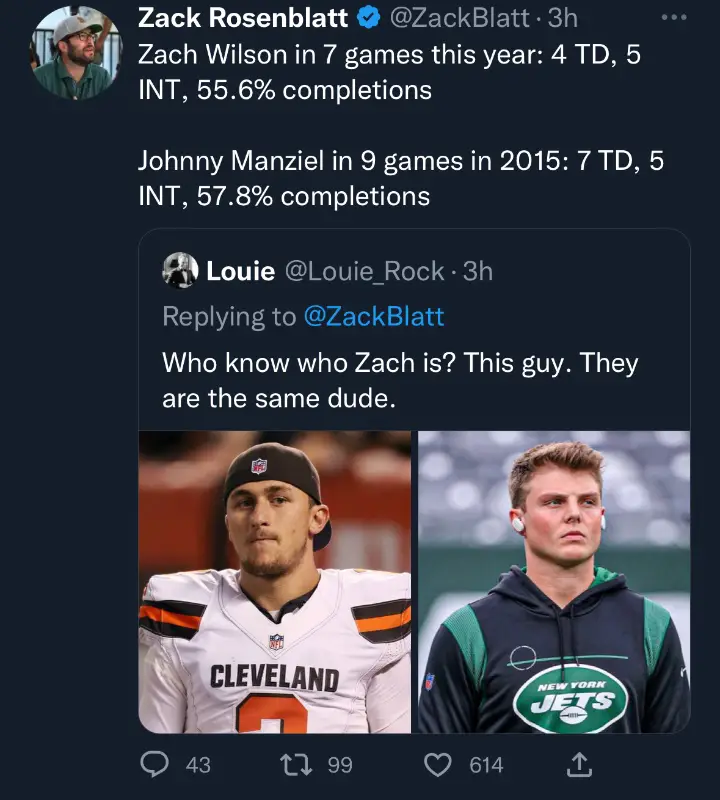The width and height of the screenshot is (720, 800).
Task: Open Zack Rosenblatt's profile avatar
Action: pos(76,52)
